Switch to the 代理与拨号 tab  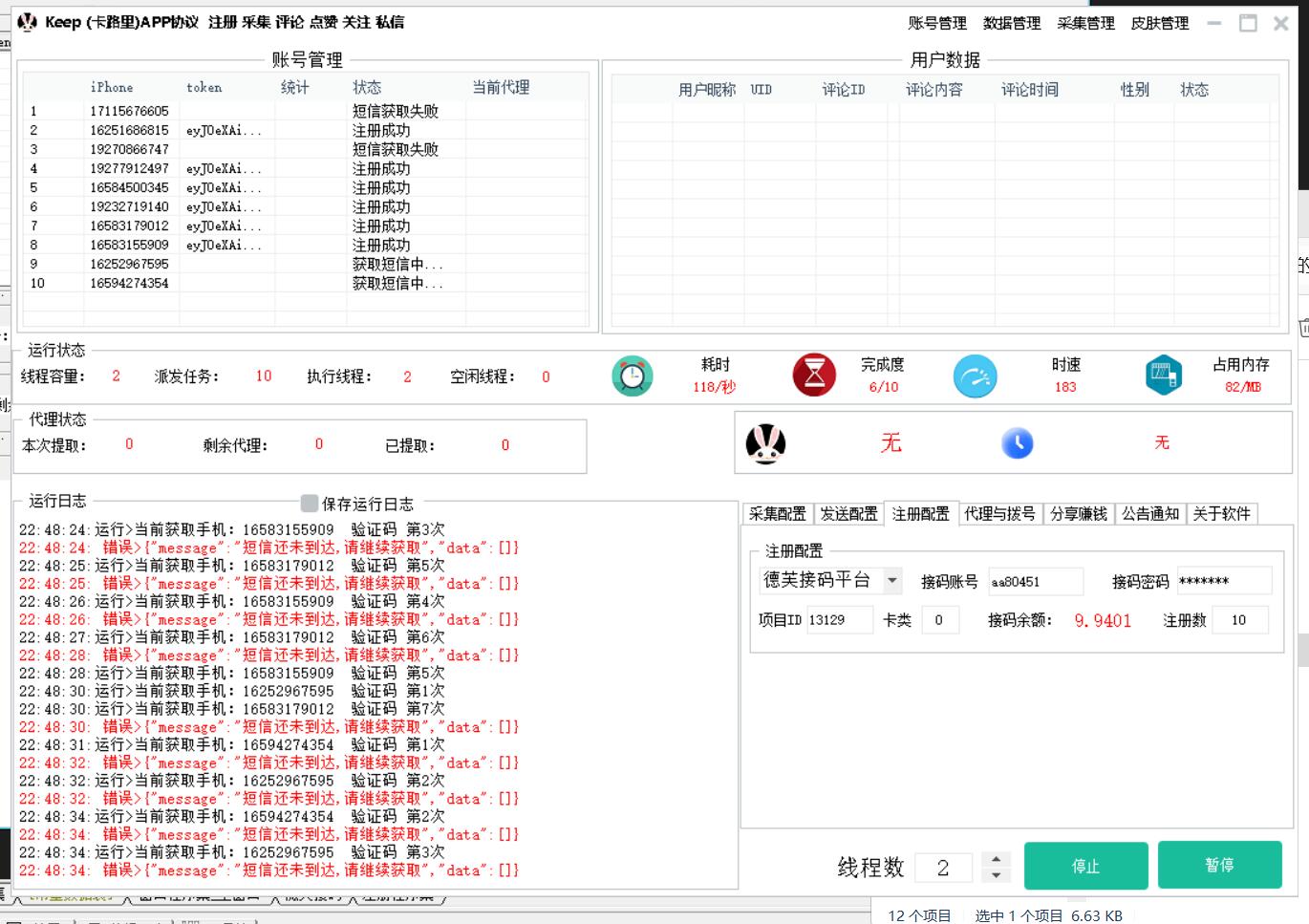pos(998,514)
